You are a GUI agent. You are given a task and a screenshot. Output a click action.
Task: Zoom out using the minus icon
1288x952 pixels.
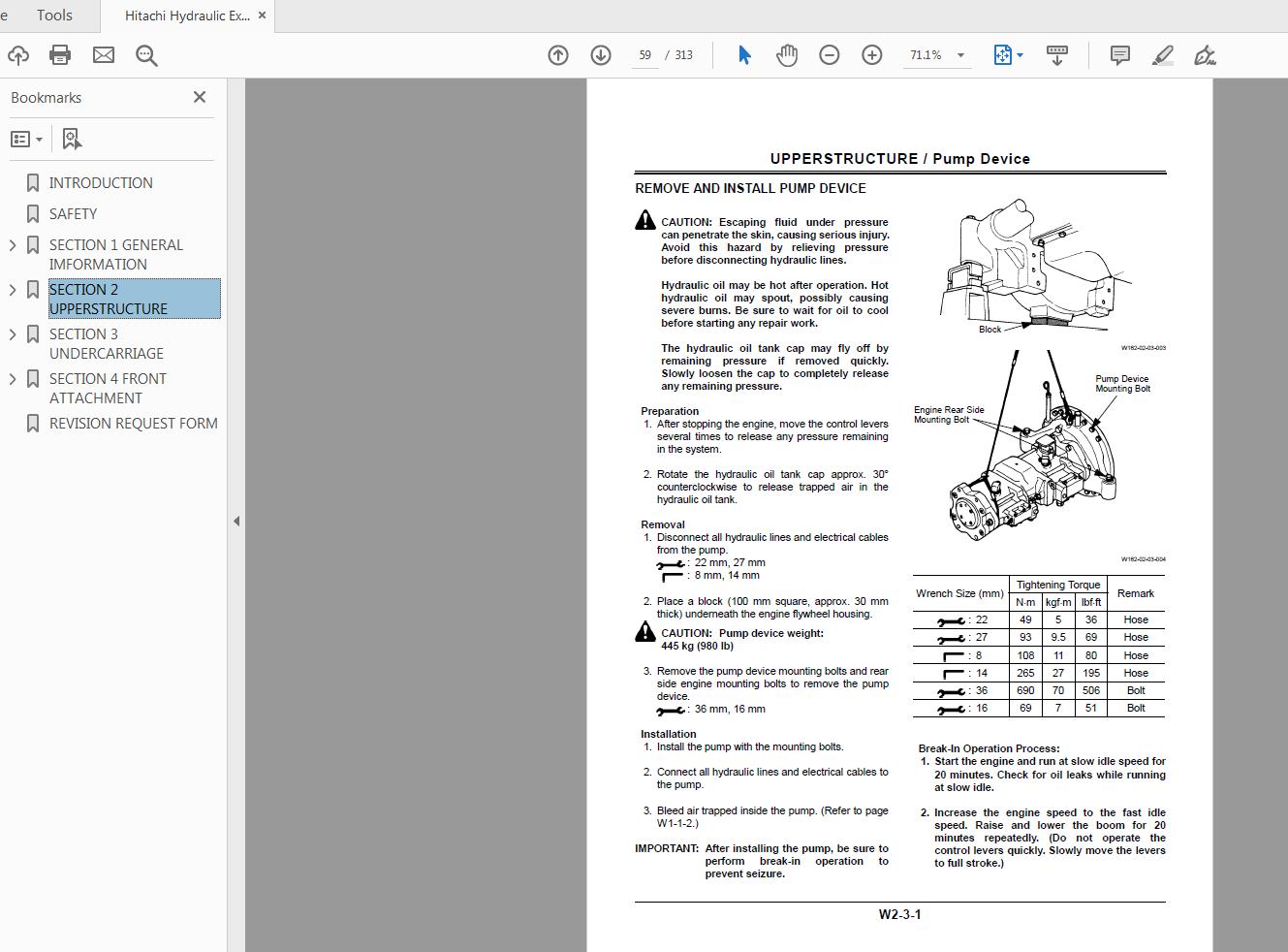829,55
